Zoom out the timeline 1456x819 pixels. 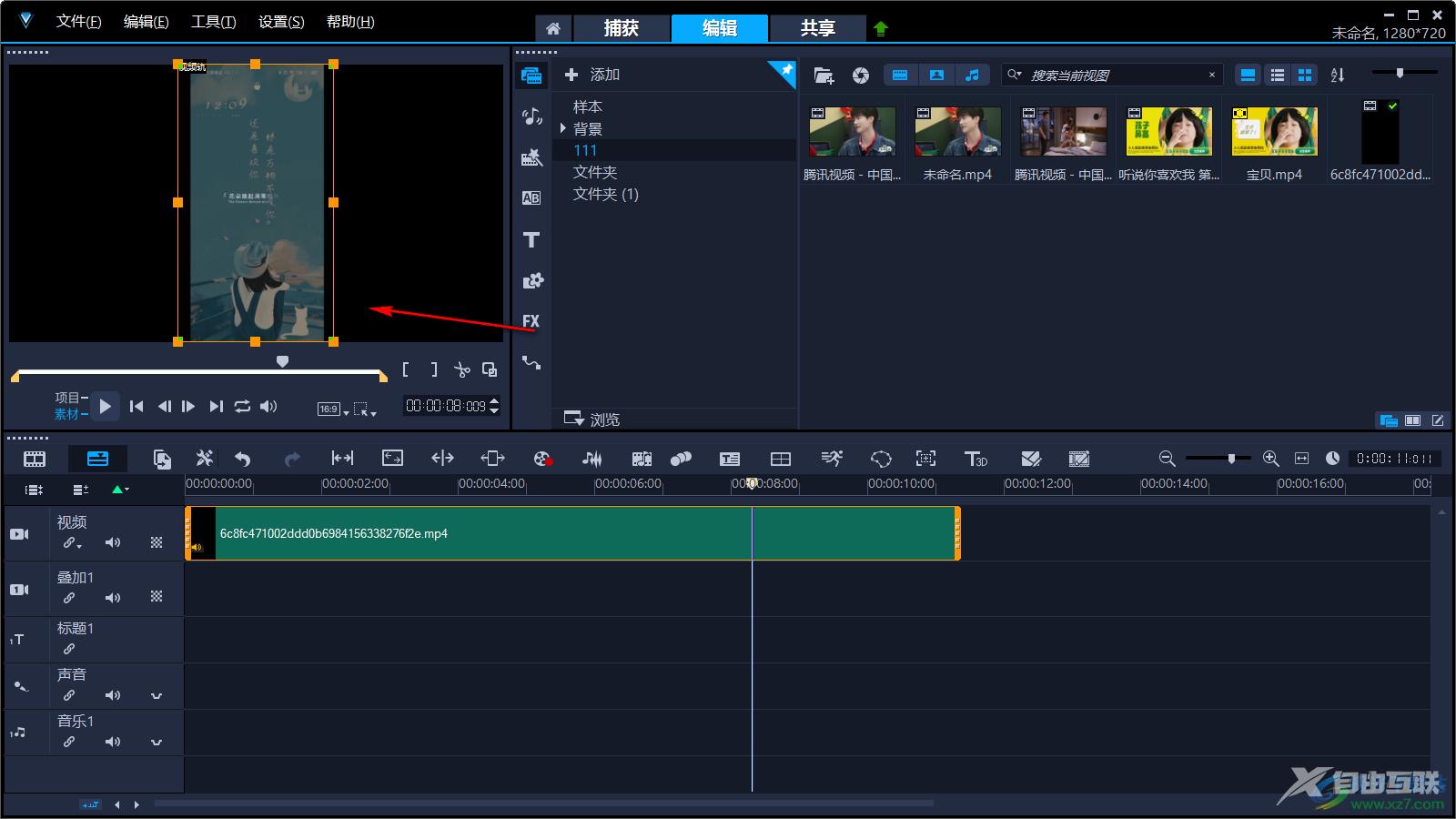coord(1167,459)
